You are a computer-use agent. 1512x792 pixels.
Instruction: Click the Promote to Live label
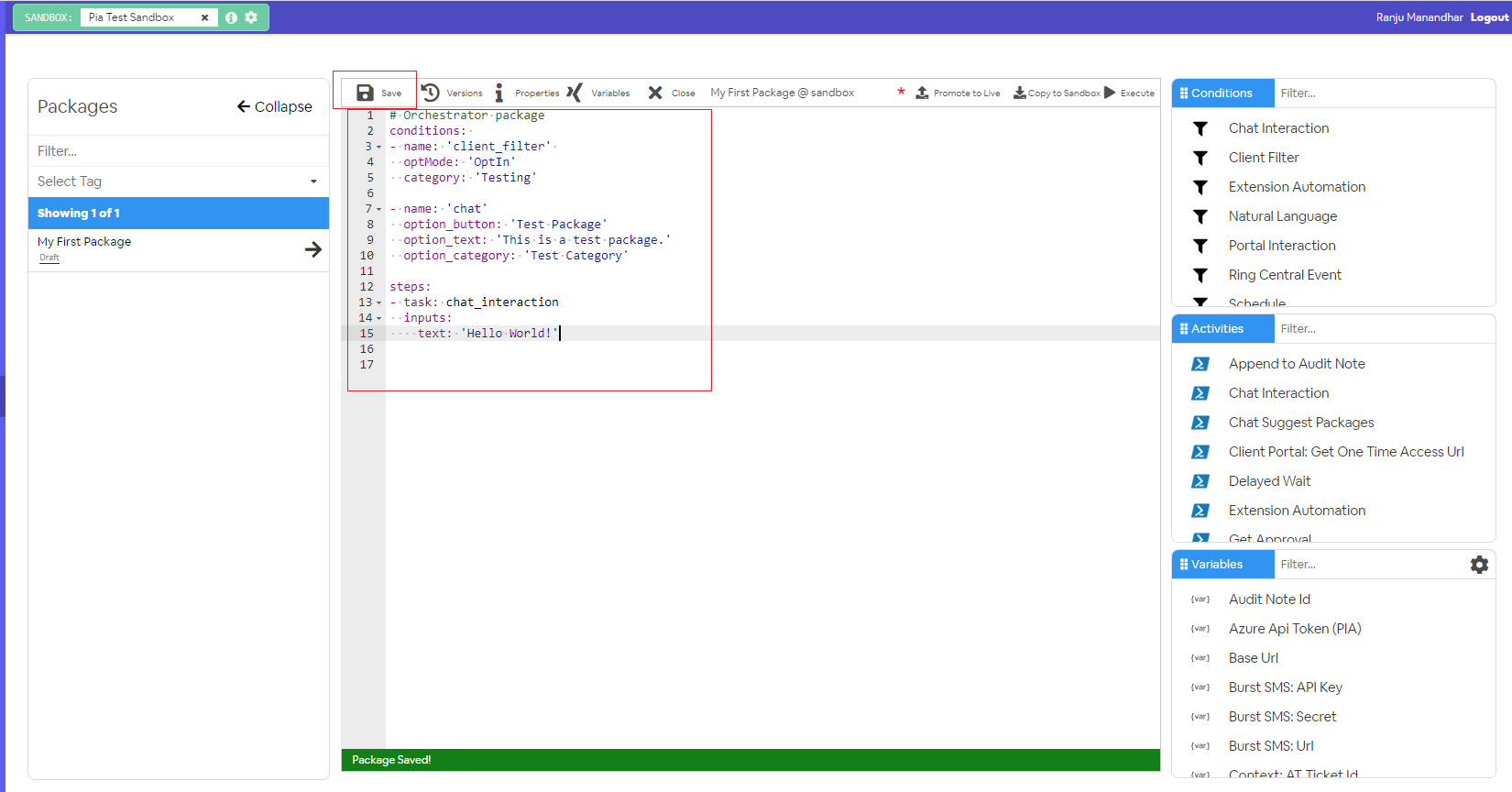point(967,93)
